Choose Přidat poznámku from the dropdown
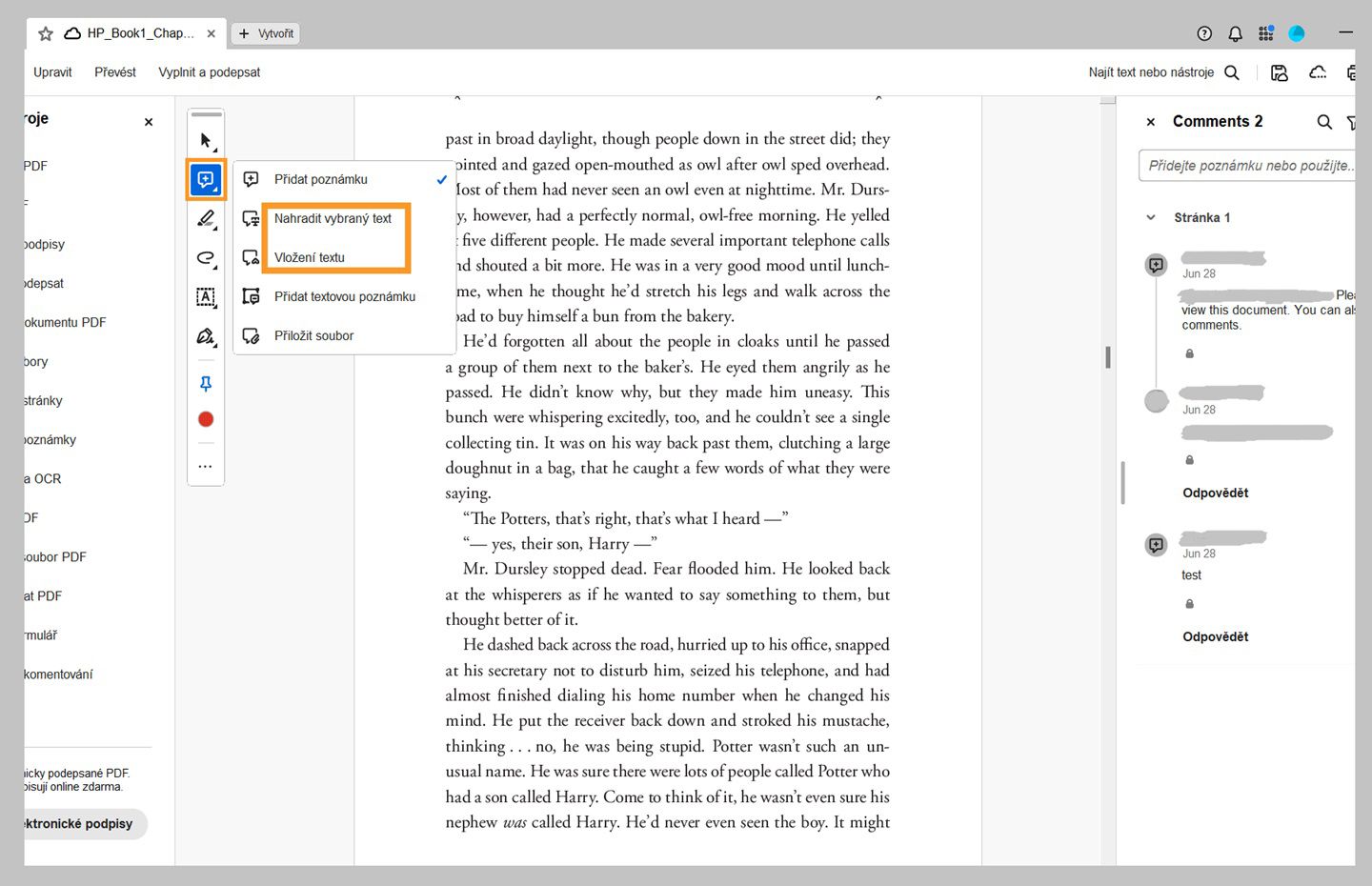Viewport: 1372px width, 886px height. [345, 179]
